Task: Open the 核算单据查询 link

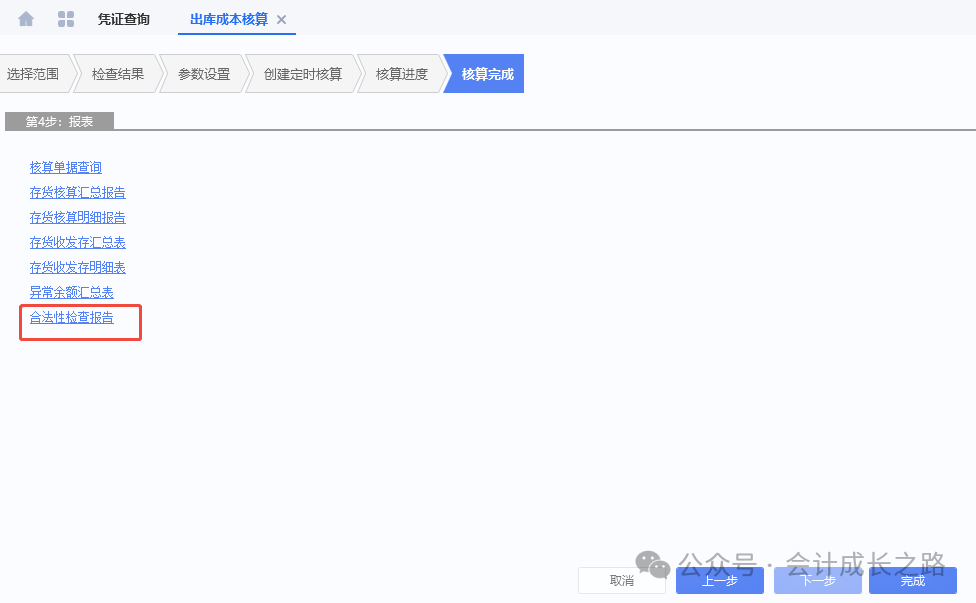Action: (66, 168)
